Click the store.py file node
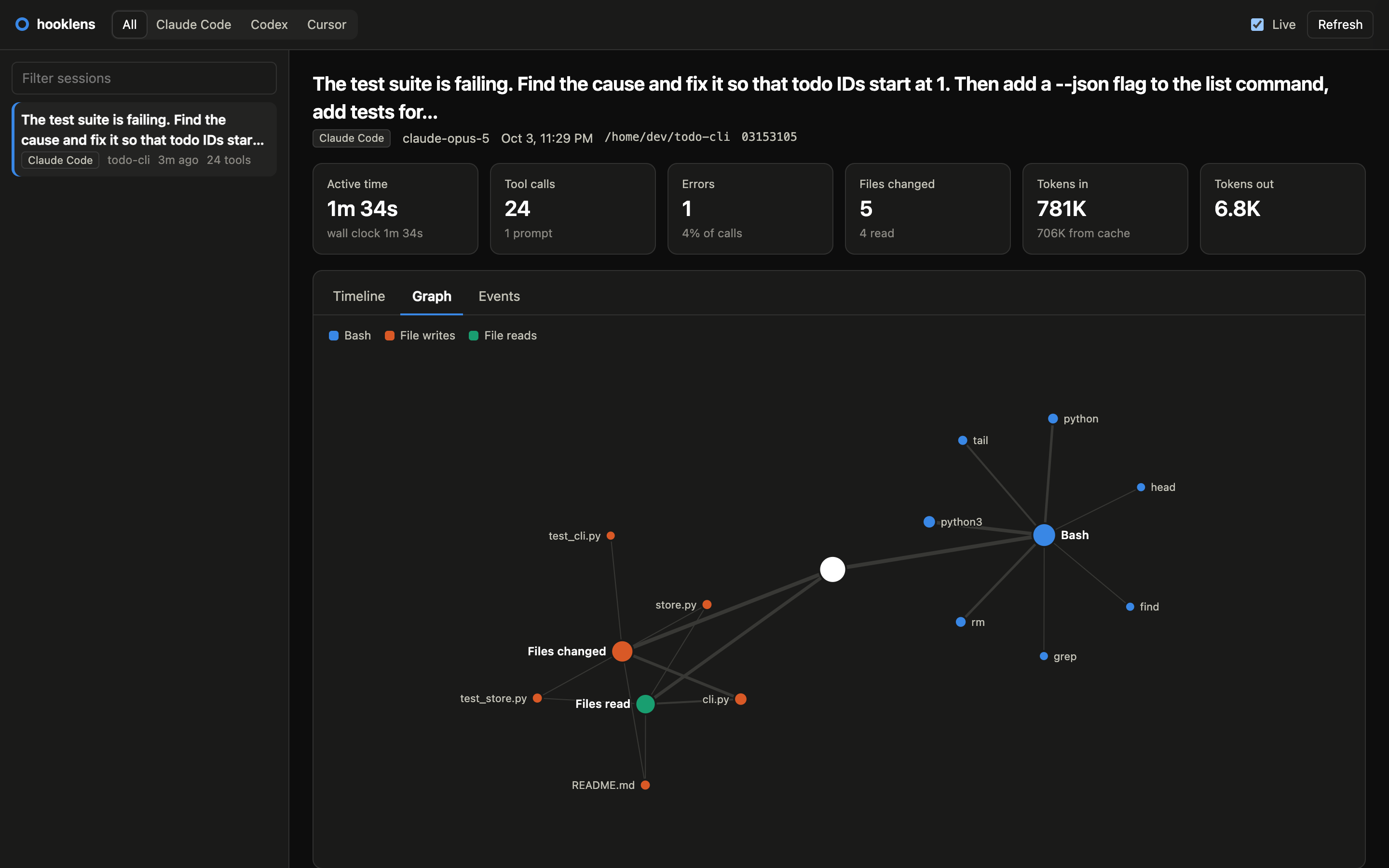Image resolution: width=1389 pixels, height=868 pixels. coord(707,605)
